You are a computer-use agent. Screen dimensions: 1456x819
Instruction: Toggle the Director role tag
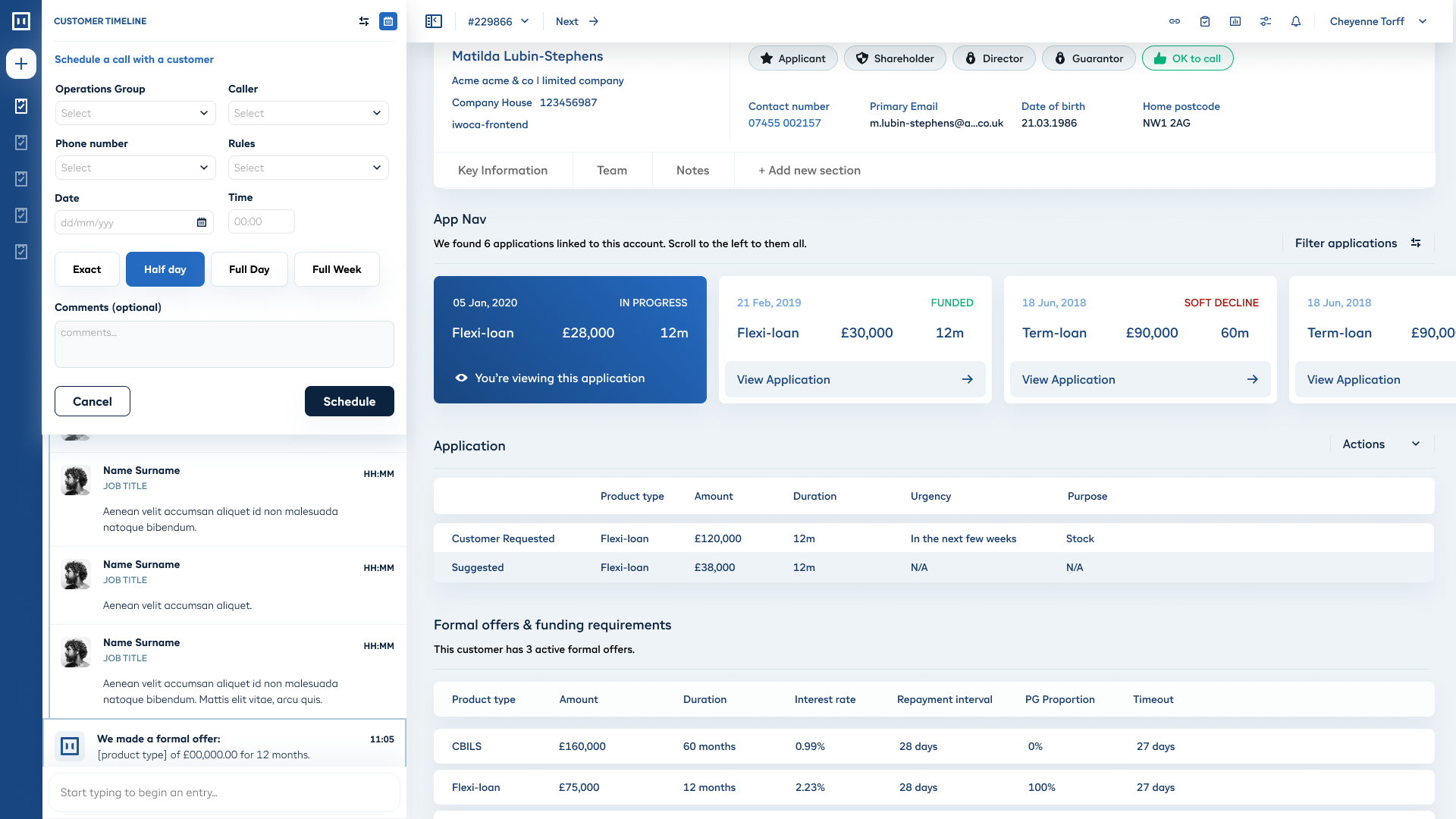(994, 58)
